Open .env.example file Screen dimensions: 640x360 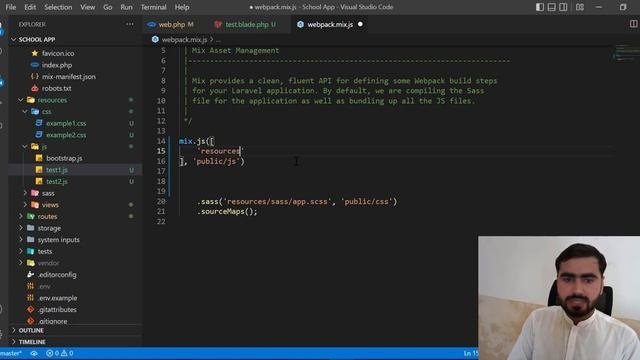57,298
